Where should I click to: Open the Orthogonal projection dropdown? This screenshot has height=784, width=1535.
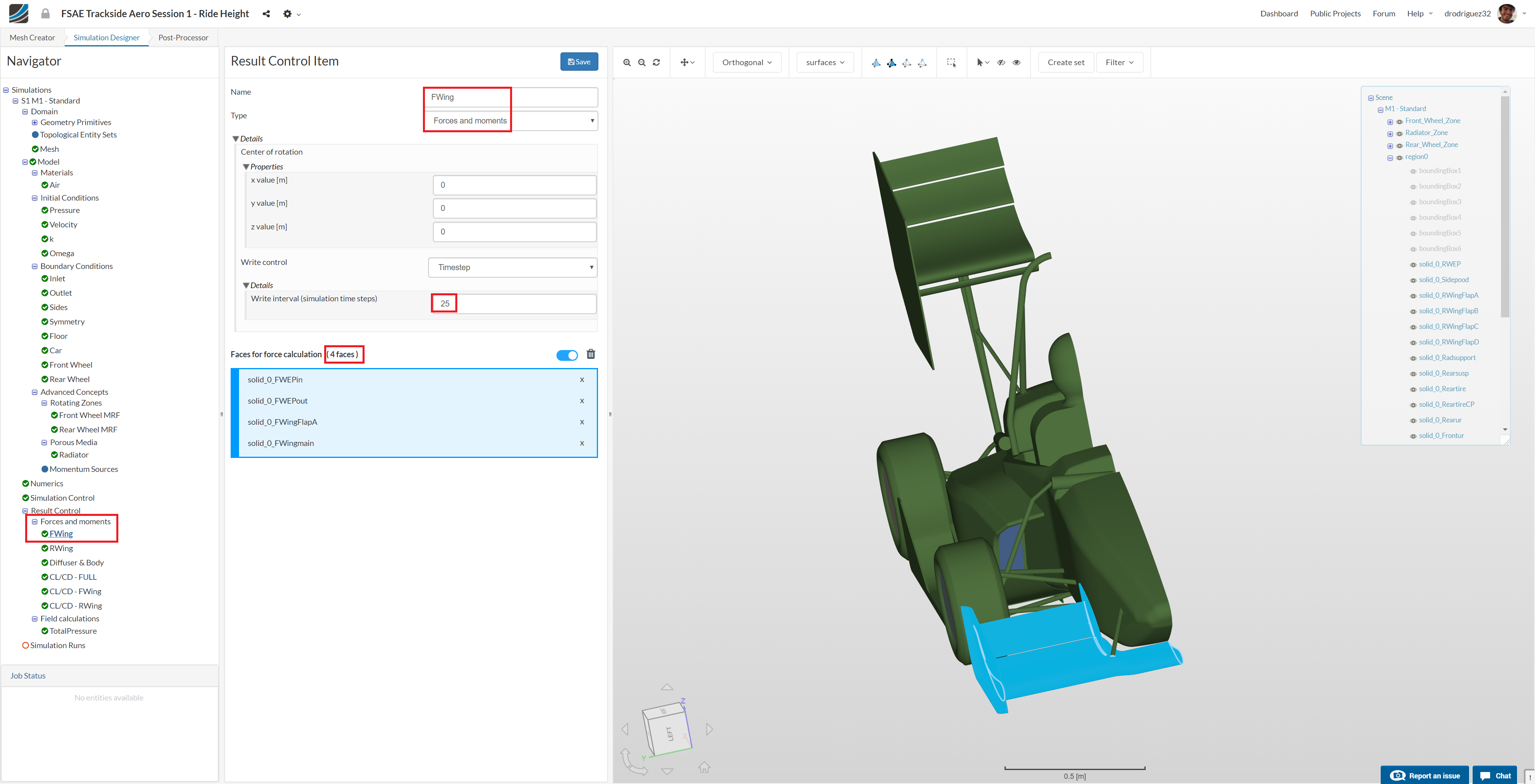[x=747, y=63]
